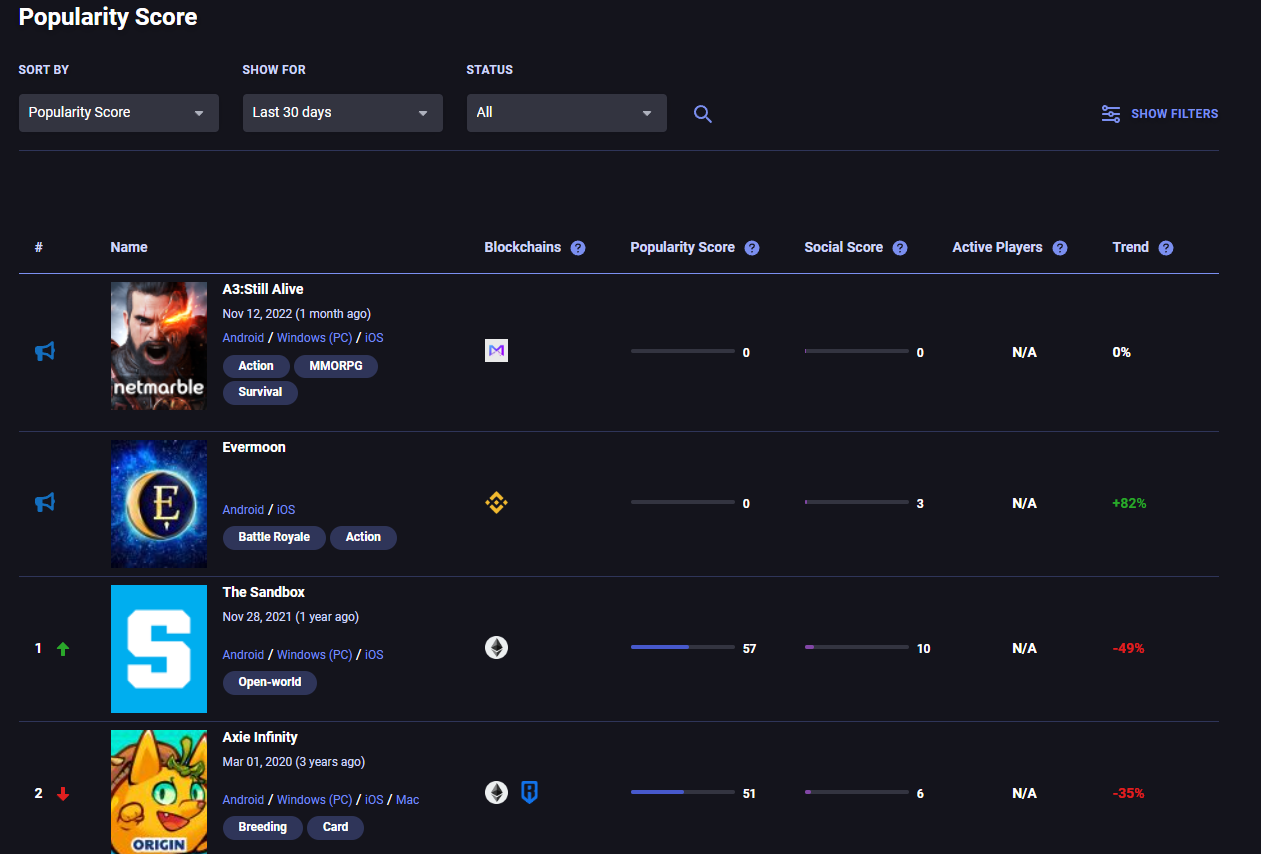Viewport: 1261px width, 854px height.
Task: Click the help icon beside Blockchains
Action: pyautogui.click(x=578, y=248)
